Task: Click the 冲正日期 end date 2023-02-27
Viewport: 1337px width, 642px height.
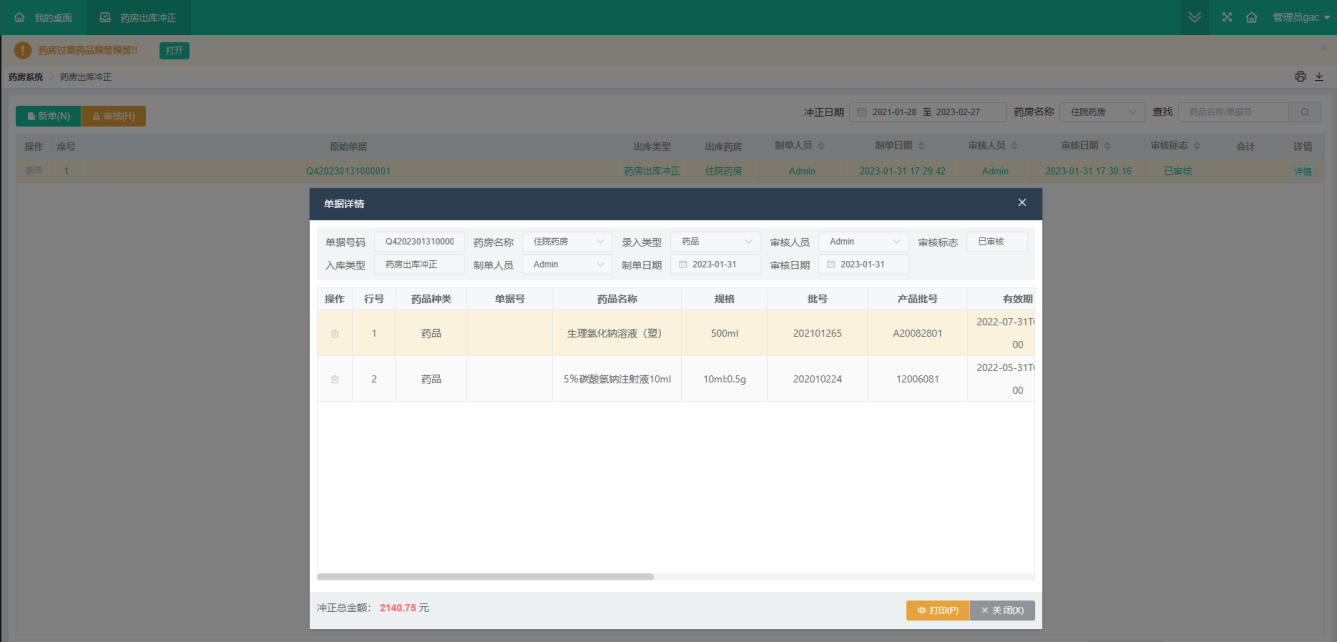Action: coord(957,112)
